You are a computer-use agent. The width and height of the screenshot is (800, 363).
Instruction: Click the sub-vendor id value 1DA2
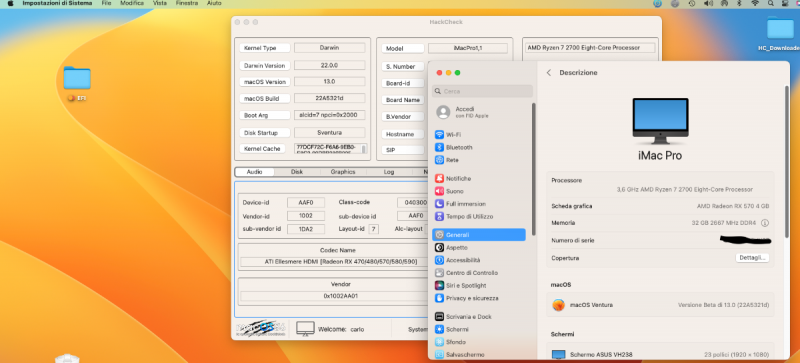point(306,229)
